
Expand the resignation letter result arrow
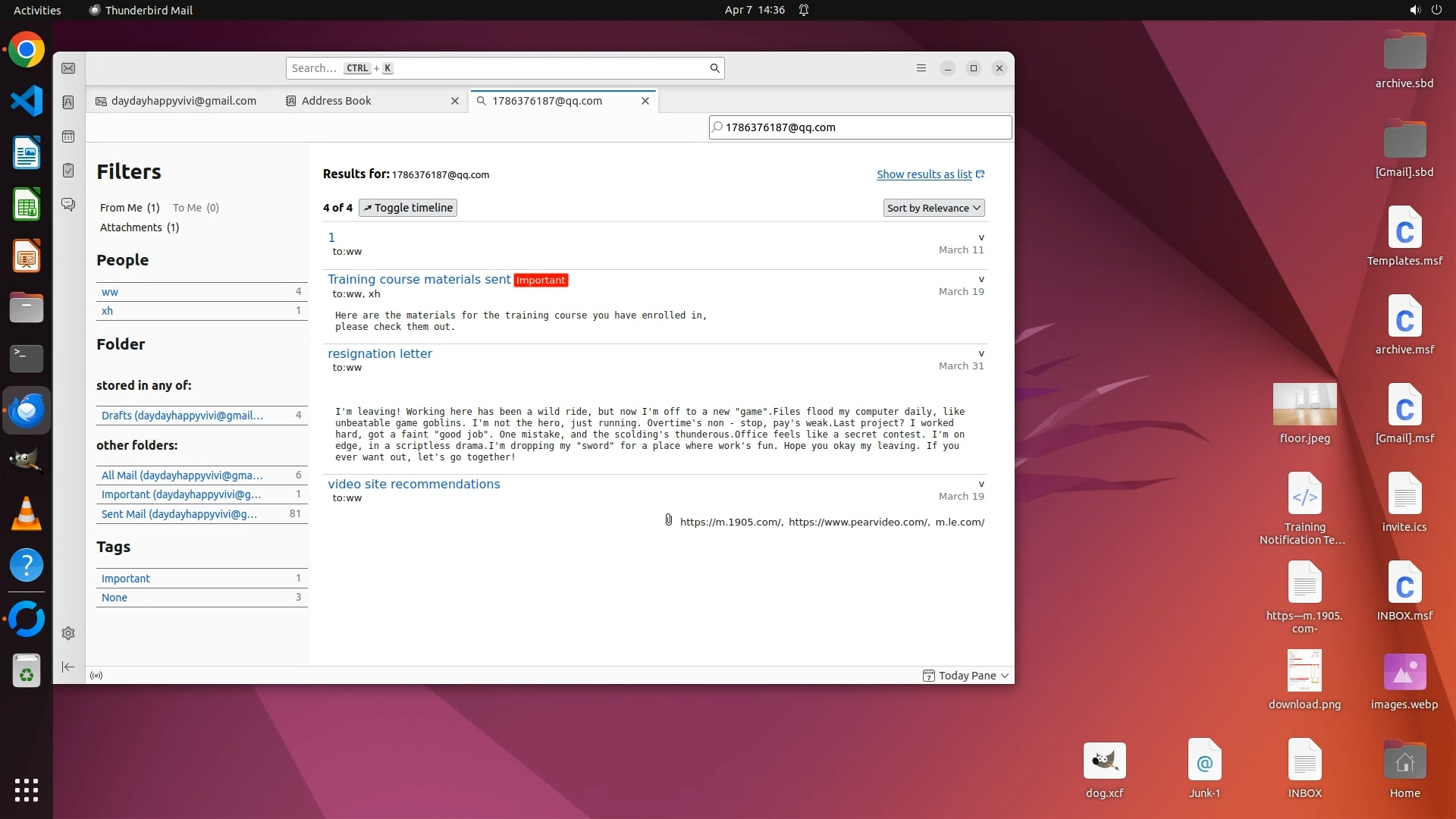(x=981, y=354)
